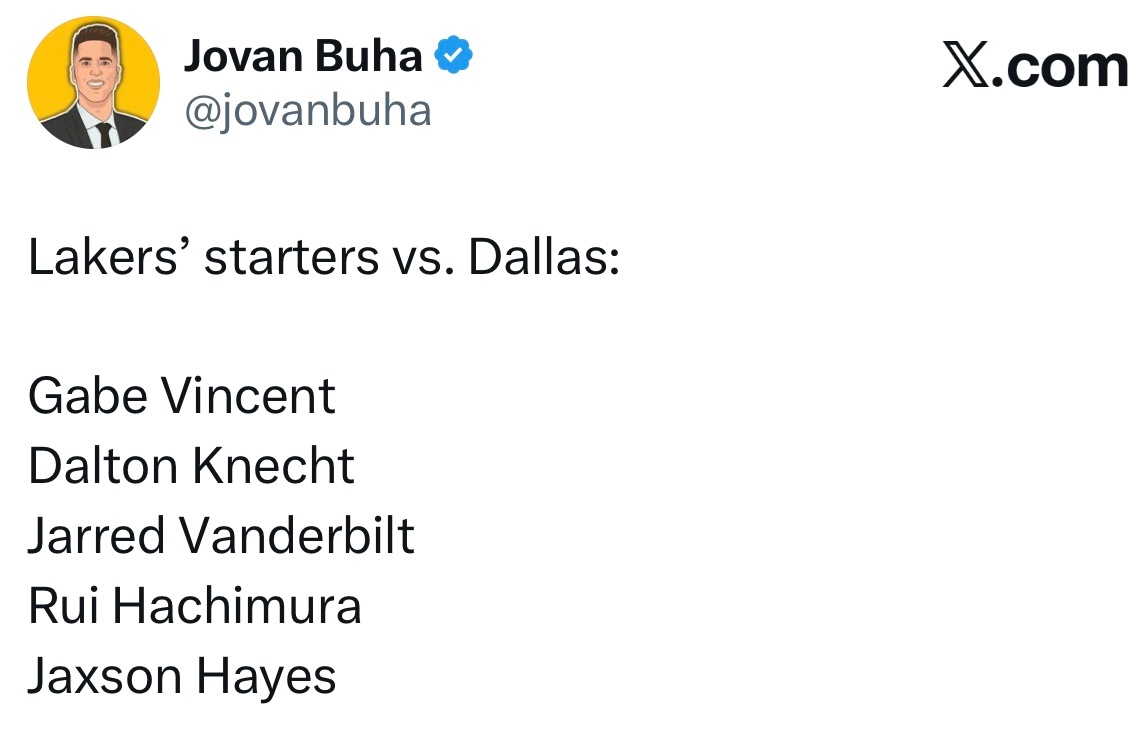1133x733 pixels.
Task: Click the first name "Gabe"
Action: (87, 396)
